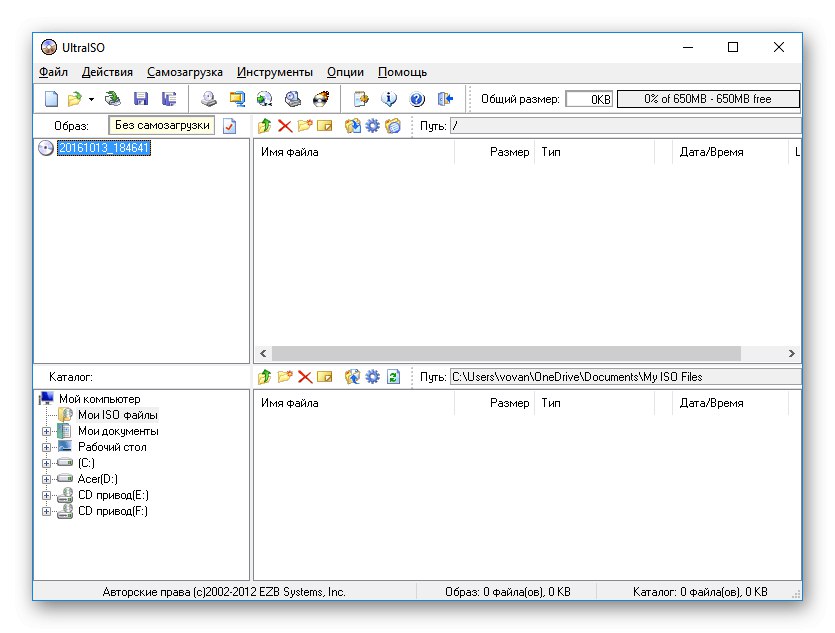Expand the Мои документы tree node
835x633 pixels.
pyautogui.click(x=46, y=431)
